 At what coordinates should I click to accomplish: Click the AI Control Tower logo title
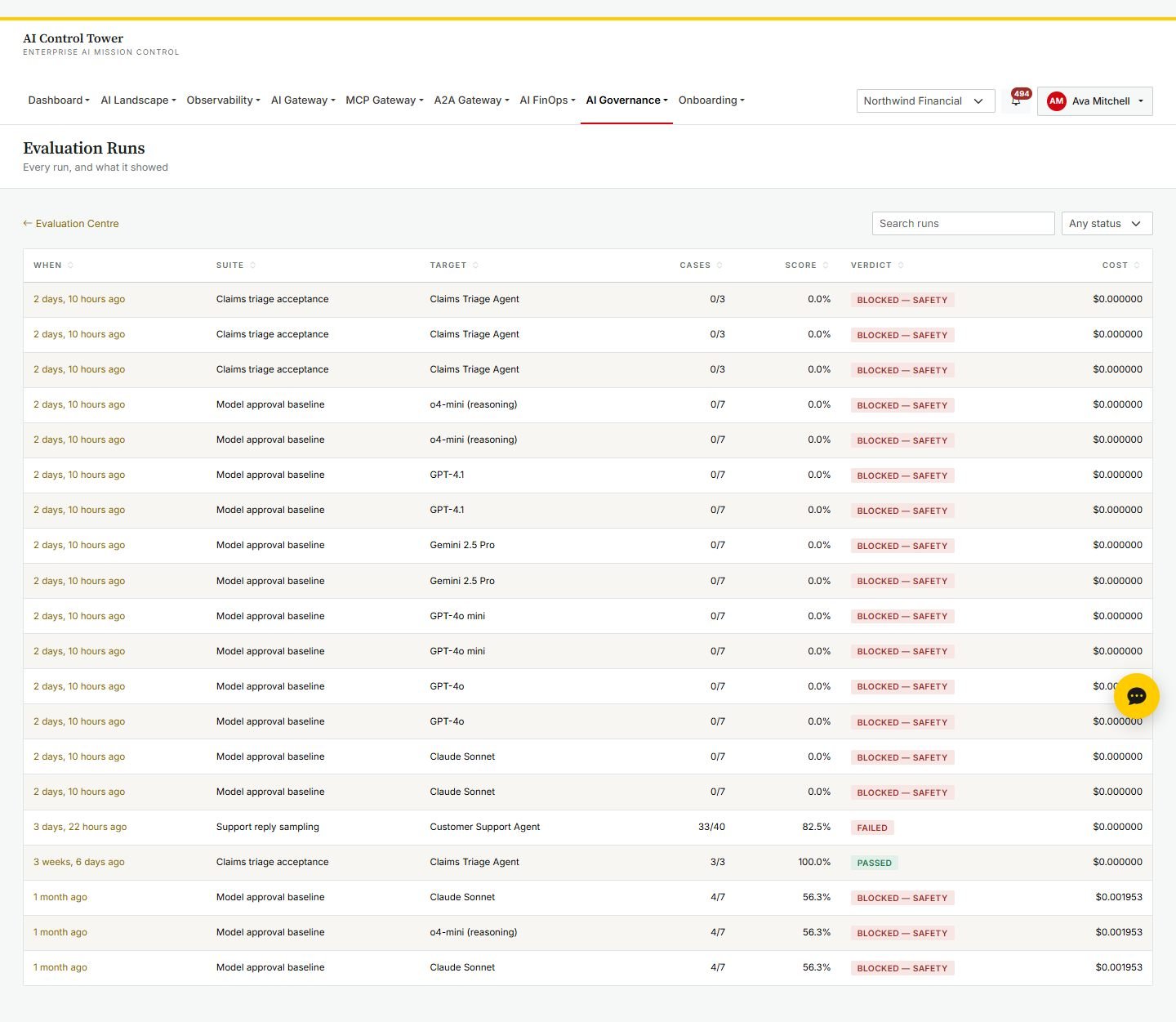click(73, 38)
